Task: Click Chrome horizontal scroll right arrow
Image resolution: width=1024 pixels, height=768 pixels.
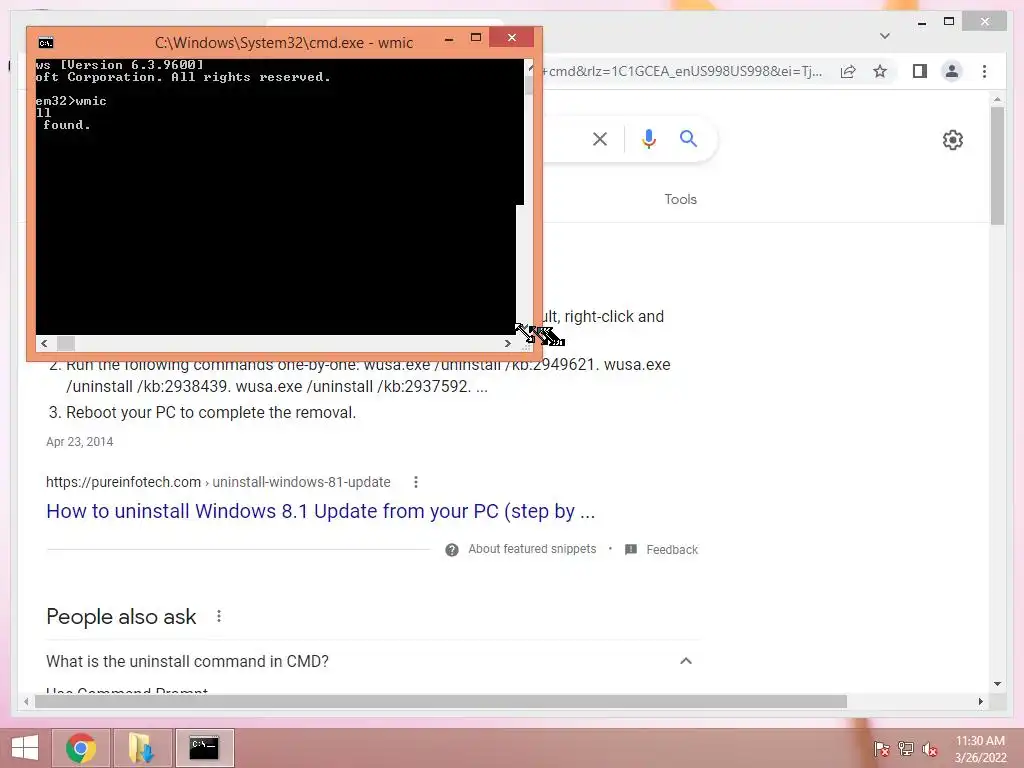Action: (980, 701)
